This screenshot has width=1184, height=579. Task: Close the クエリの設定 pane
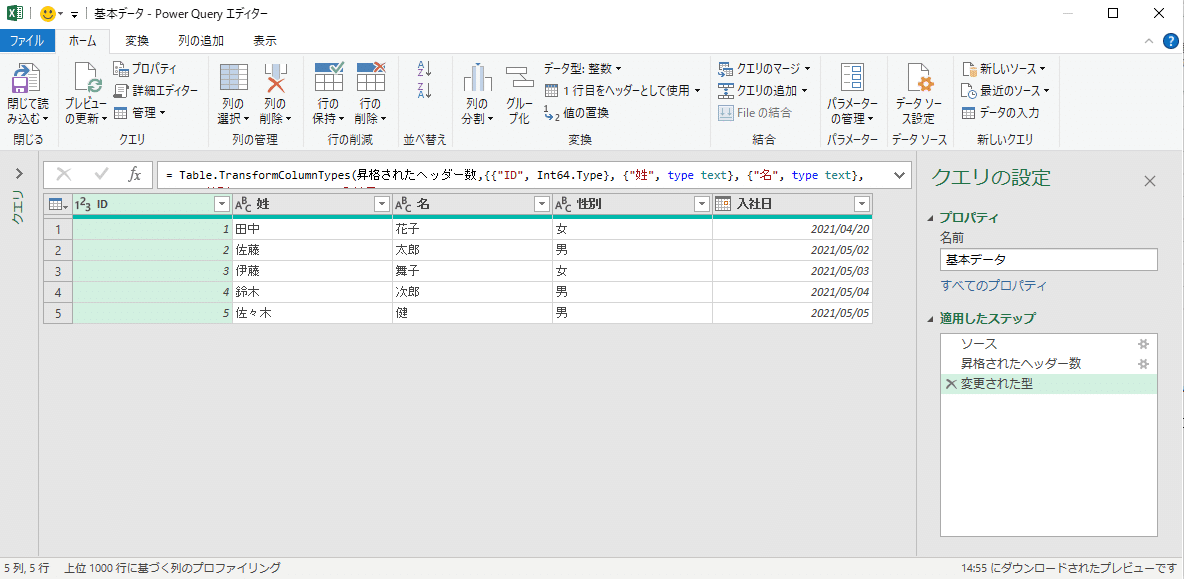tap(1150, 181)
